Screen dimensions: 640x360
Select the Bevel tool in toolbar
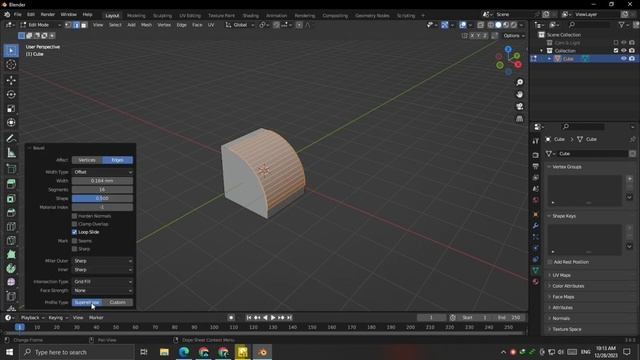11,213
